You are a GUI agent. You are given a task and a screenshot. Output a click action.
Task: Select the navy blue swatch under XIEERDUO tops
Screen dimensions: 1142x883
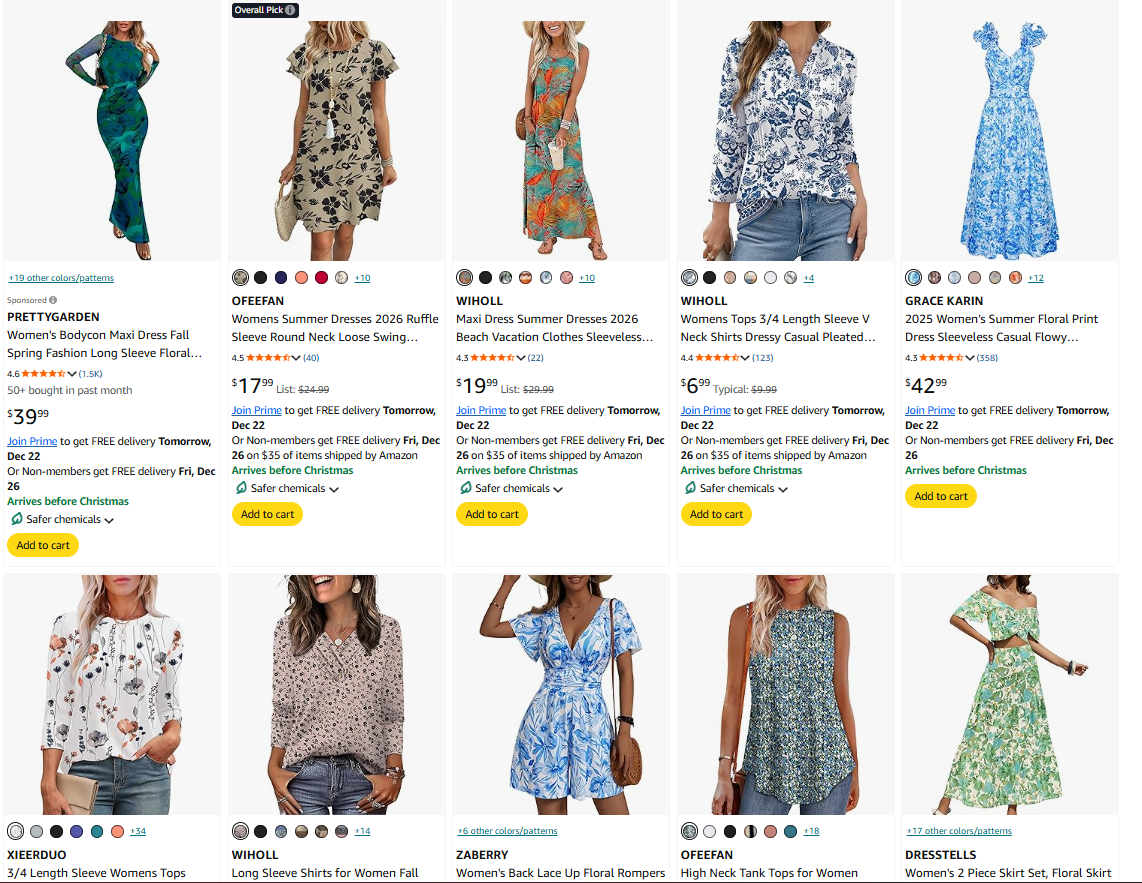(78, 831)
